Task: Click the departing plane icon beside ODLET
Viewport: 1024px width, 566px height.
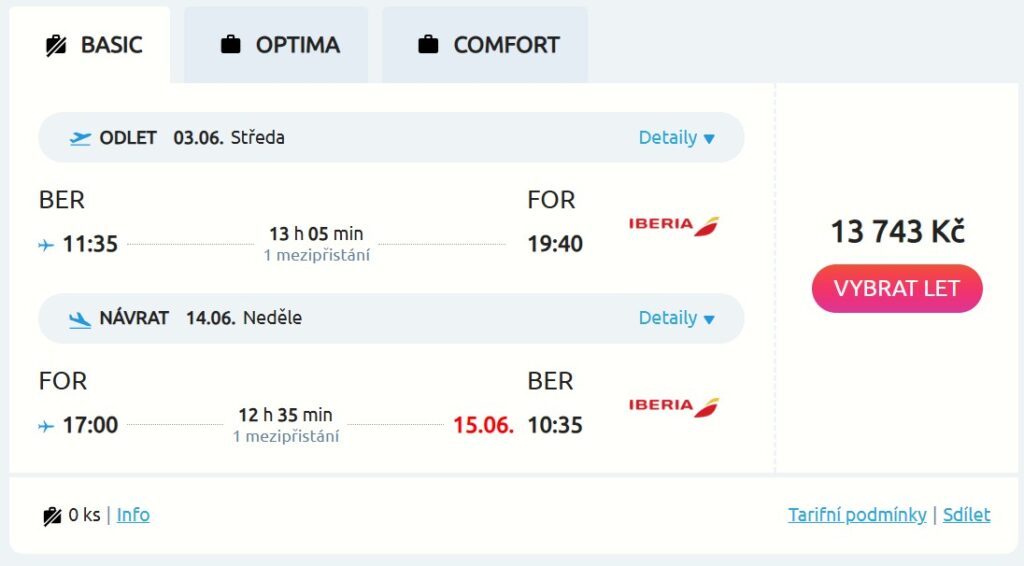Action: pyautogui.click(x=80, y=138)
